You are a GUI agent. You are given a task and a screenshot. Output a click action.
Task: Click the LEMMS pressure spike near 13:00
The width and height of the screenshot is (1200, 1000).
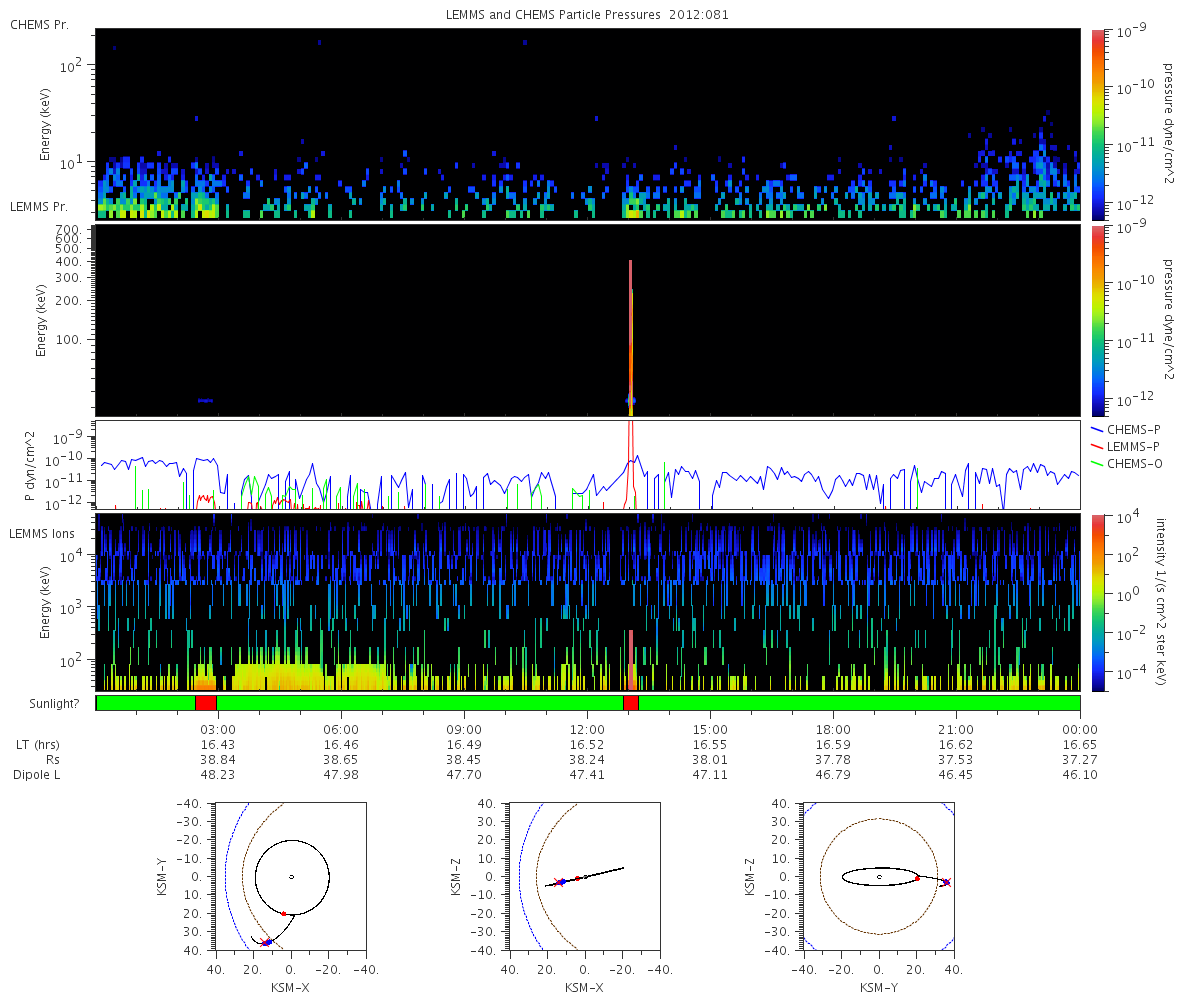point(631,335)
